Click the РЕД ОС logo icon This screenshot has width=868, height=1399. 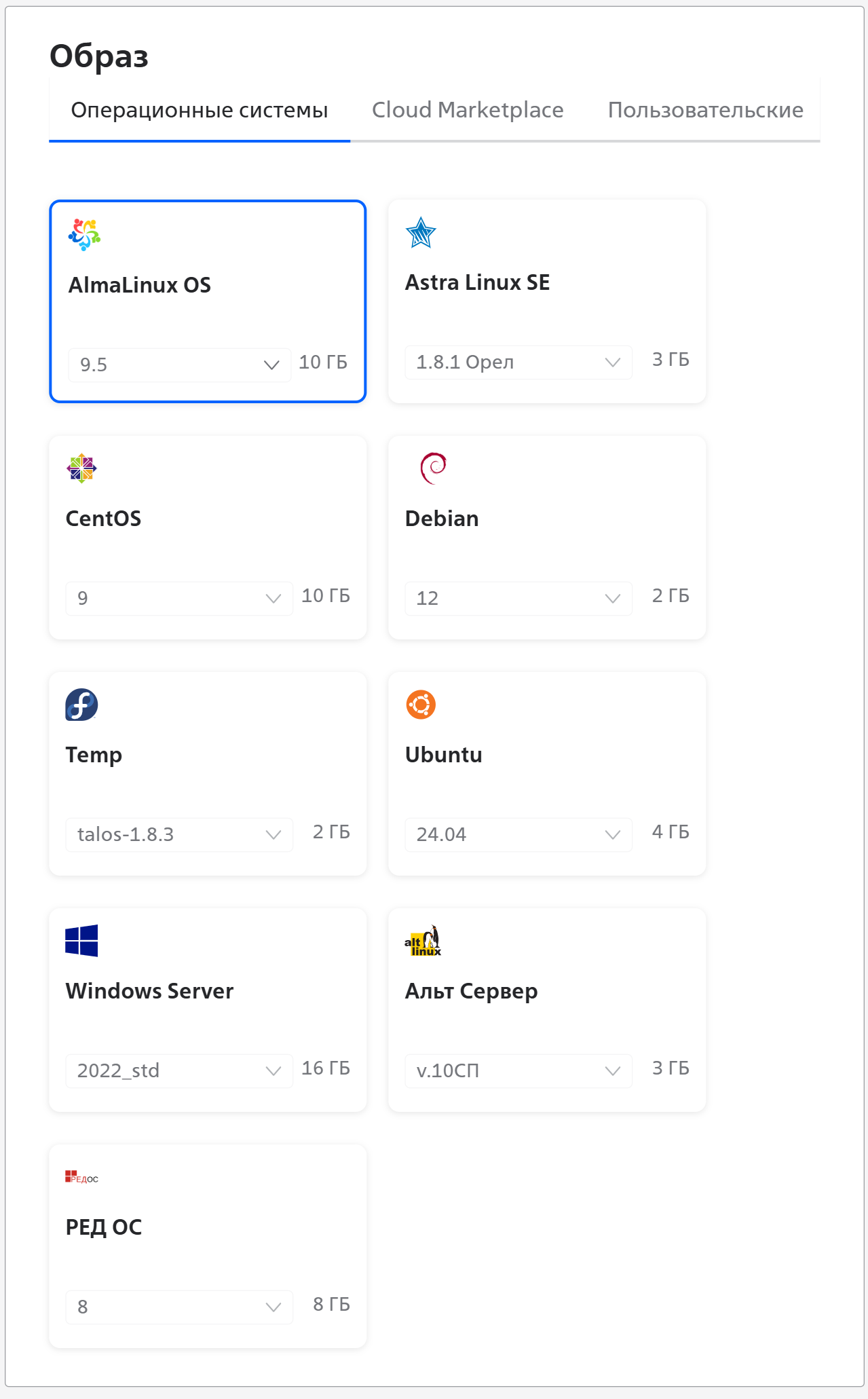coord(81,1177)
